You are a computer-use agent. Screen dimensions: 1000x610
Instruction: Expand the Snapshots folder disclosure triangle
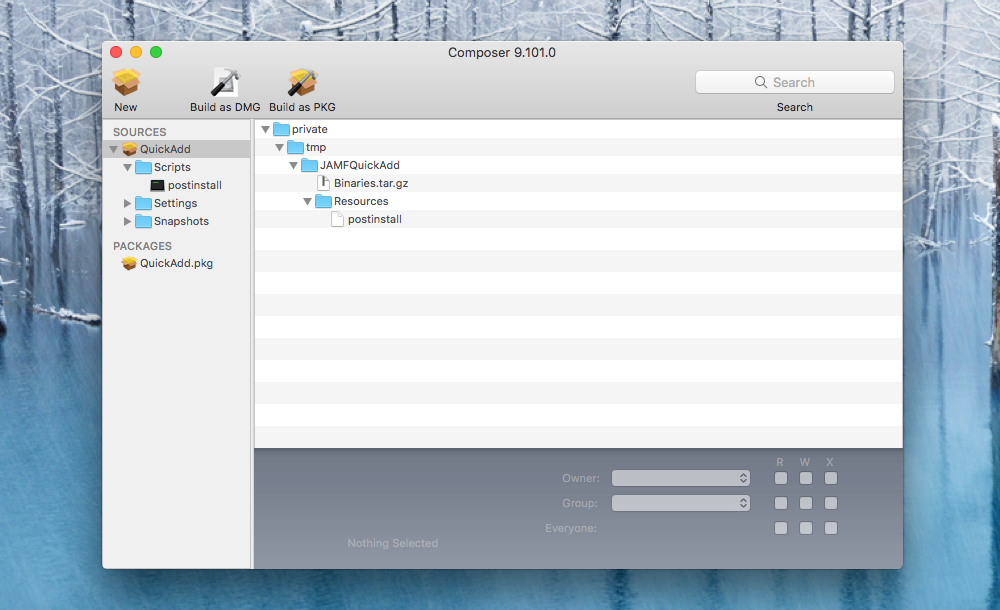(x=127, y=222)
